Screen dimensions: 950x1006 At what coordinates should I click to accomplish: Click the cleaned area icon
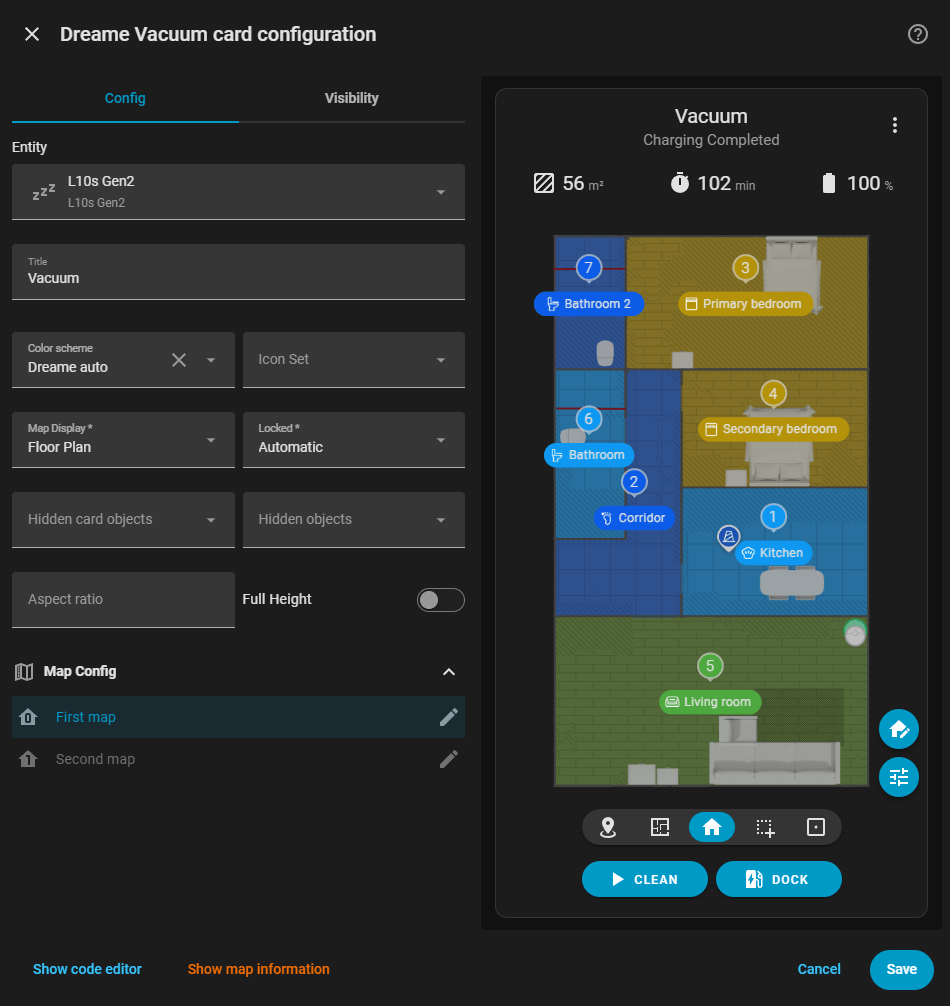[x=543, y=183]
